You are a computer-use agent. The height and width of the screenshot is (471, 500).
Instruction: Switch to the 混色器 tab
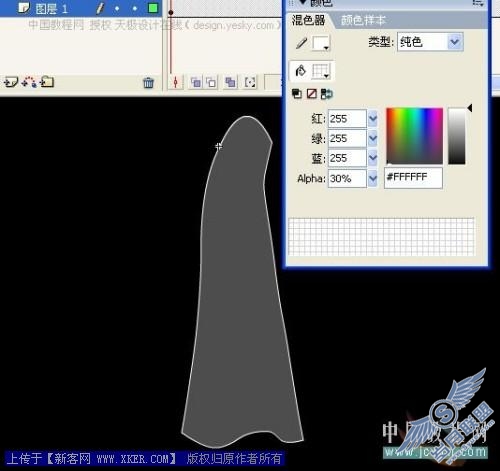[x=308, y=21]
